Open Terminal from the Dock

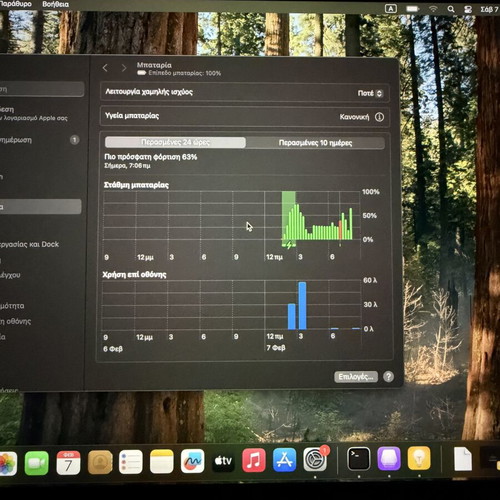(359, 459)
